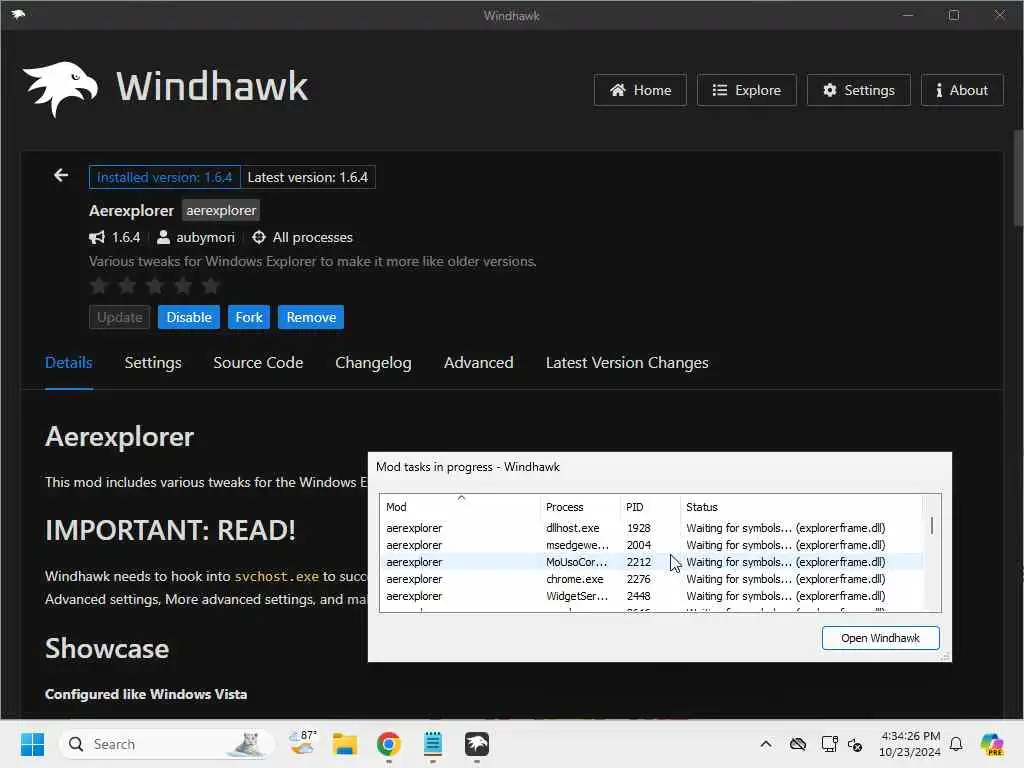The width and height of the screenshot is (1024, 768).
Task: Select the msedgewe... process row
Action: (x=651, y=545)
